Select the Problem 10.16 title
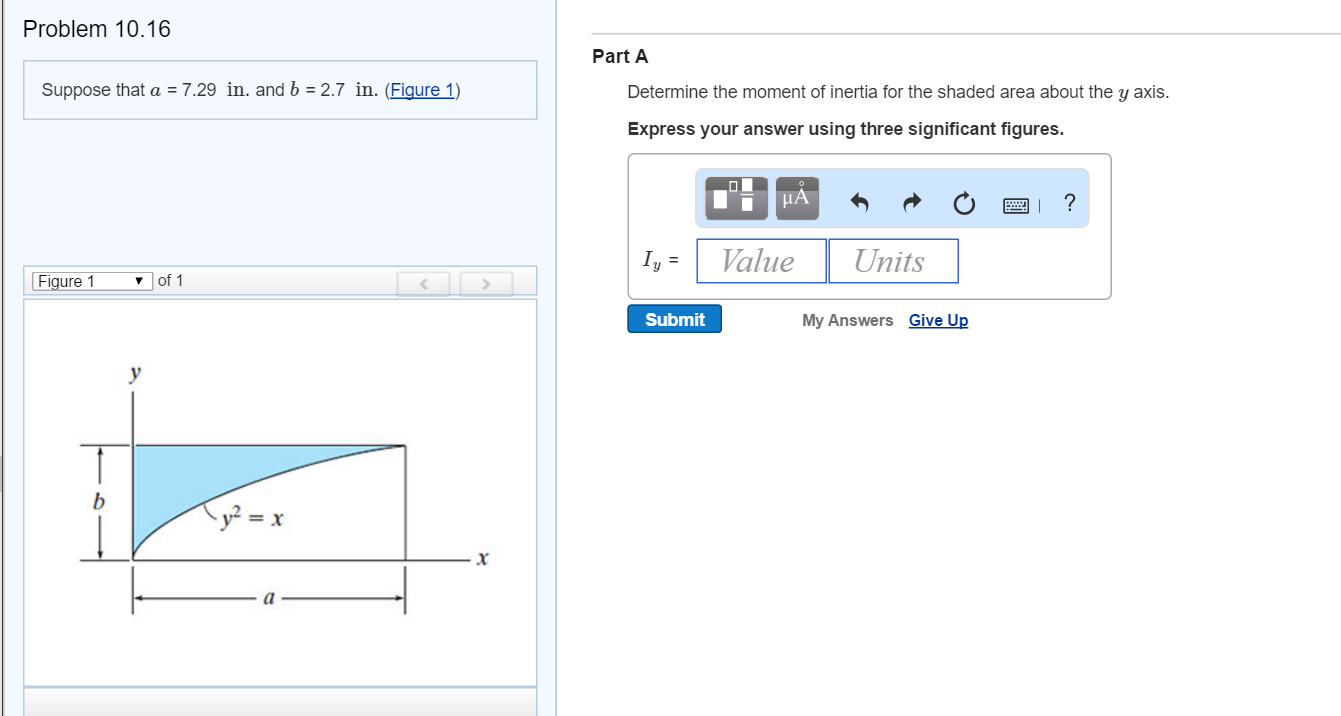This screenshot has width=1341, height=716. click(x=95, y=29)
